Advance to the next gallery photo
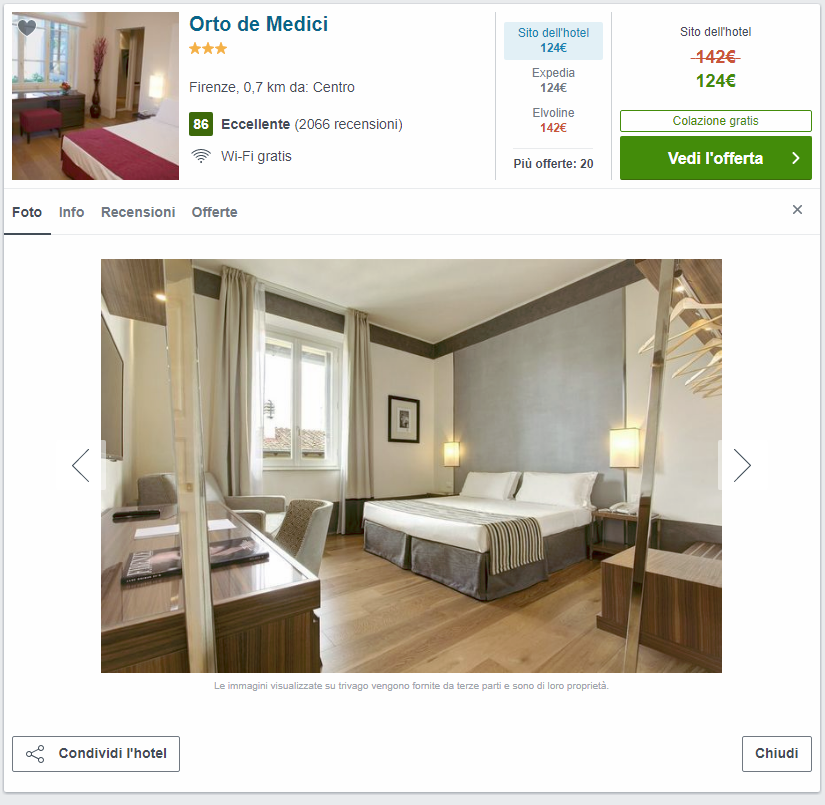 coord(742,466)
